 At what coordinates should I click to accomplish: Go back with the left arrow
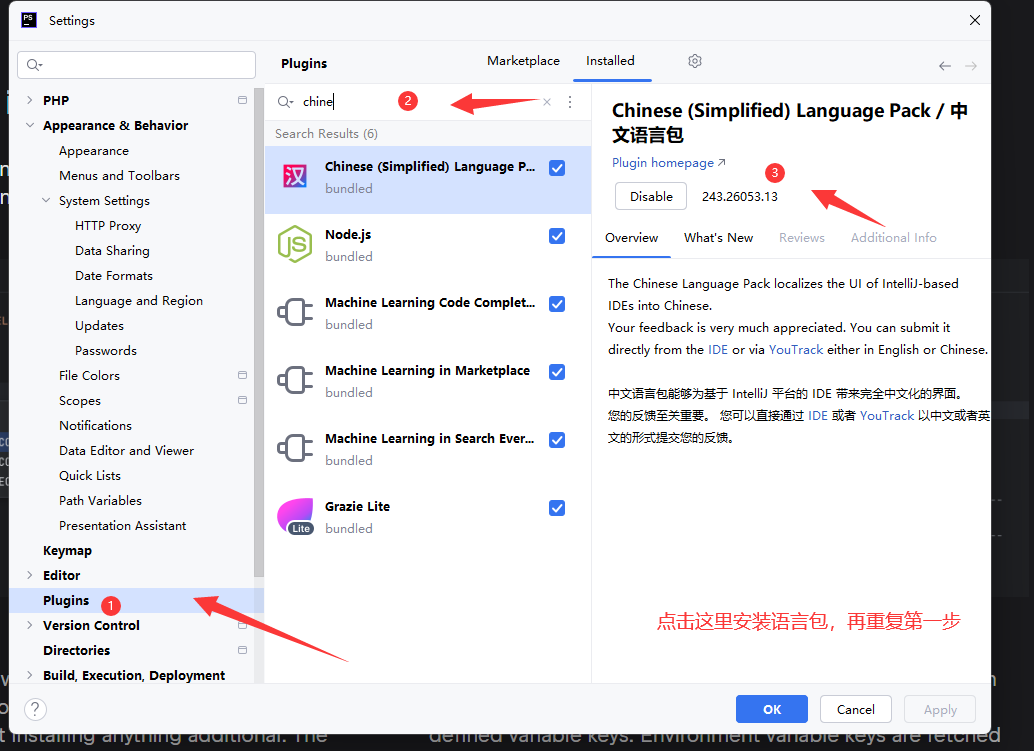click(944, 65)
